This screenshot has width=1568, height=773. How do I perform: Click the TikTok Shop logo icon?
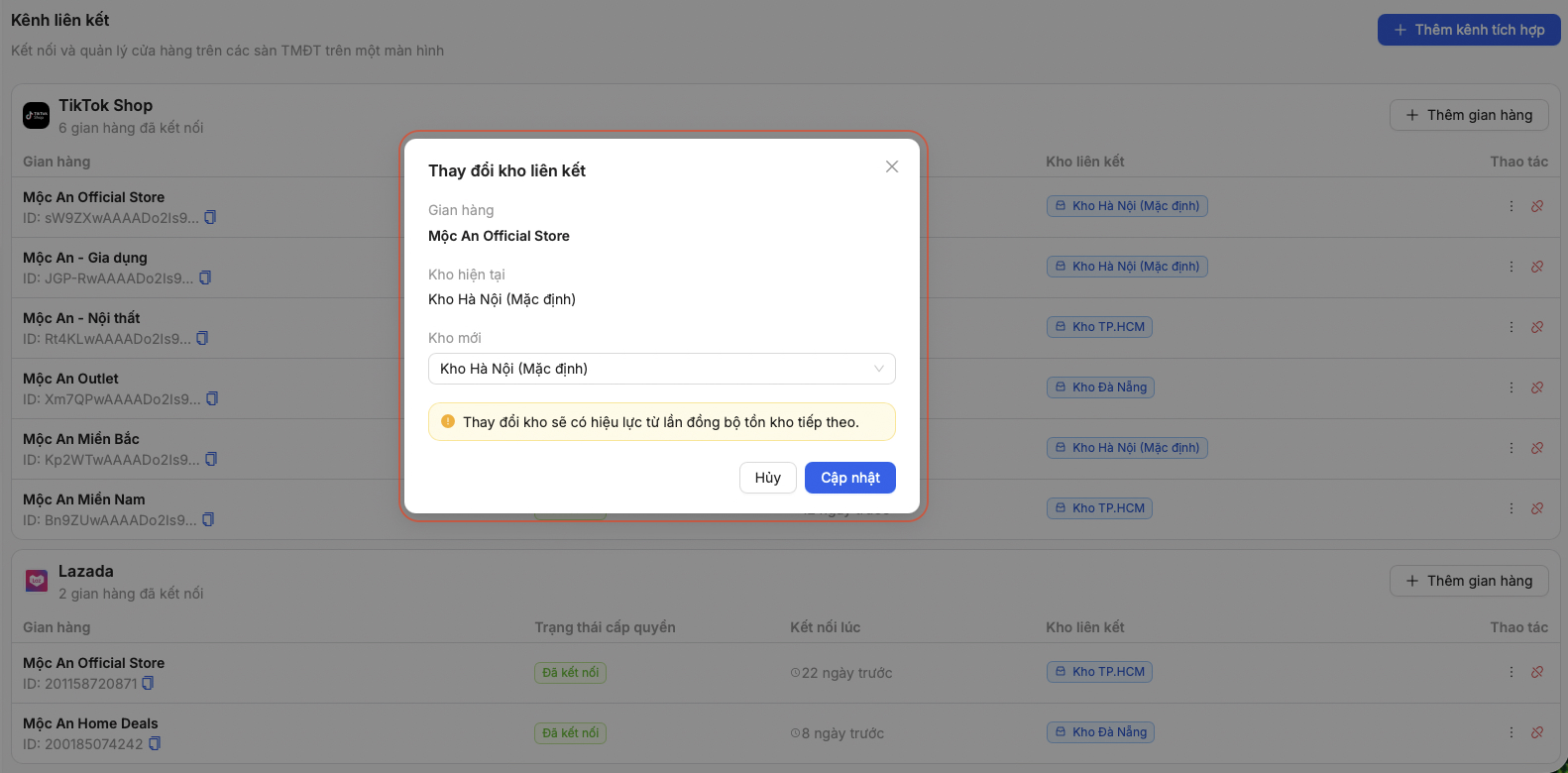click(37, 116)
